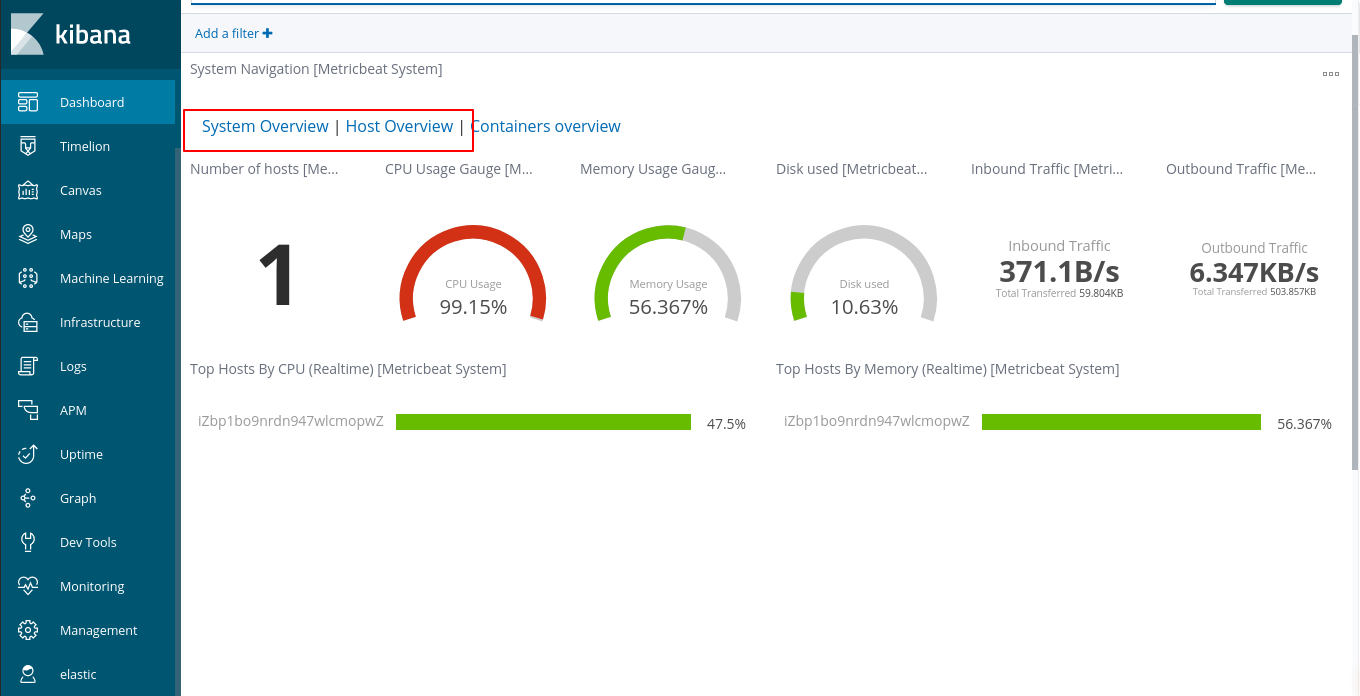Go to Canvas menu label
1360x696 pixels.
click(x=81, y=190)
